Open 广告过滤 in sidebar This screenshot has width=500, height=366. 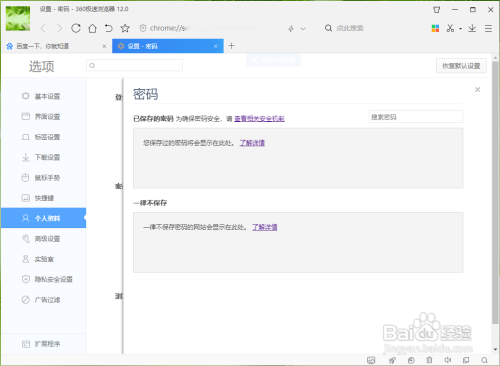[43, 300]
